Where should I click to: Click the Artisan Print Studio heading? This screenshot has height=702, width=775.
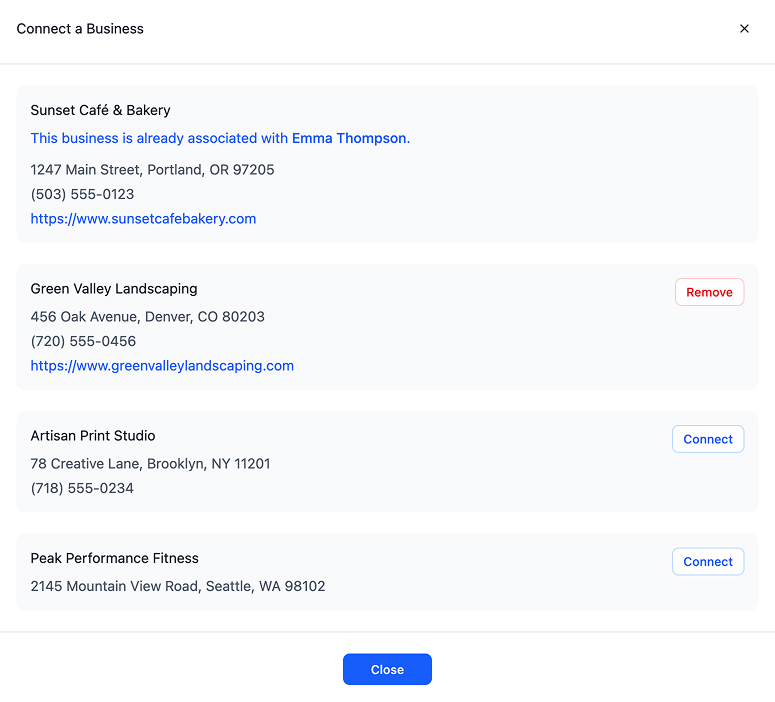(x=93, y=436)
